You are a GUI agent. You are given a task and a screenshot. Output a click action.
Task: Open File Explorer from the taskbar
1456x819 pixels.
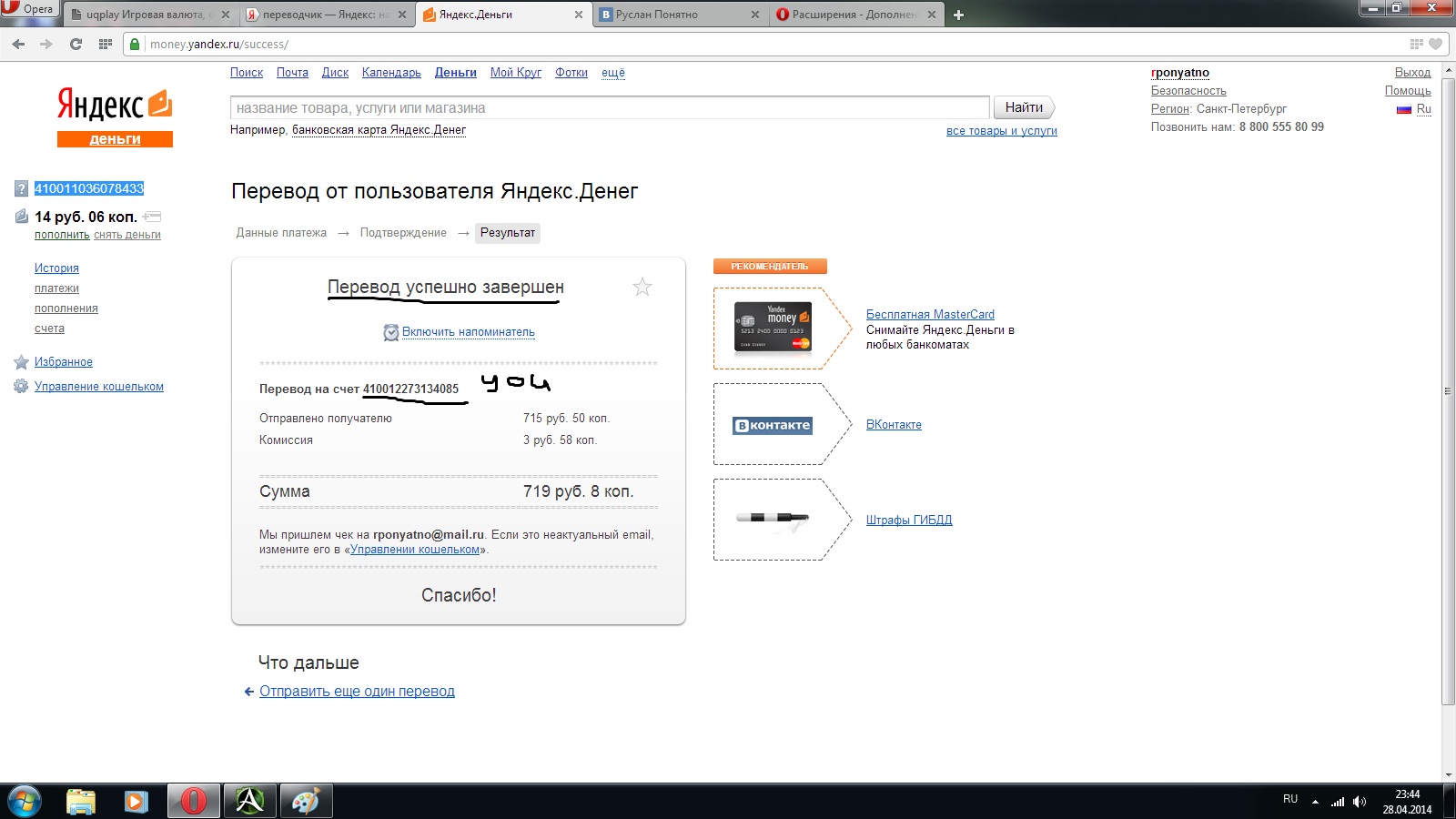81,801
